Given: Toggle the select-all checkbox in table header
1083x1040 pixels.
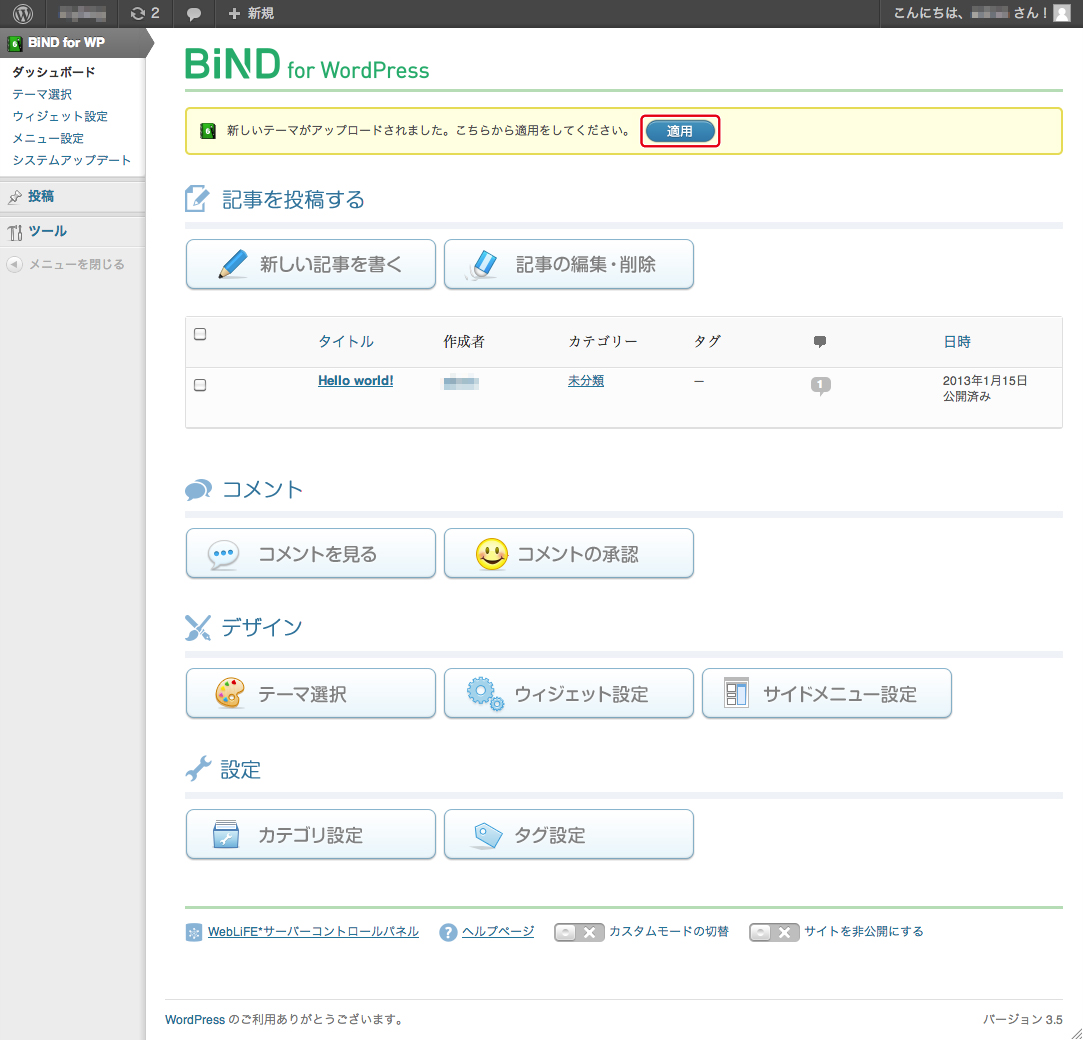Looking at the screenshot, I should [200, 334].
